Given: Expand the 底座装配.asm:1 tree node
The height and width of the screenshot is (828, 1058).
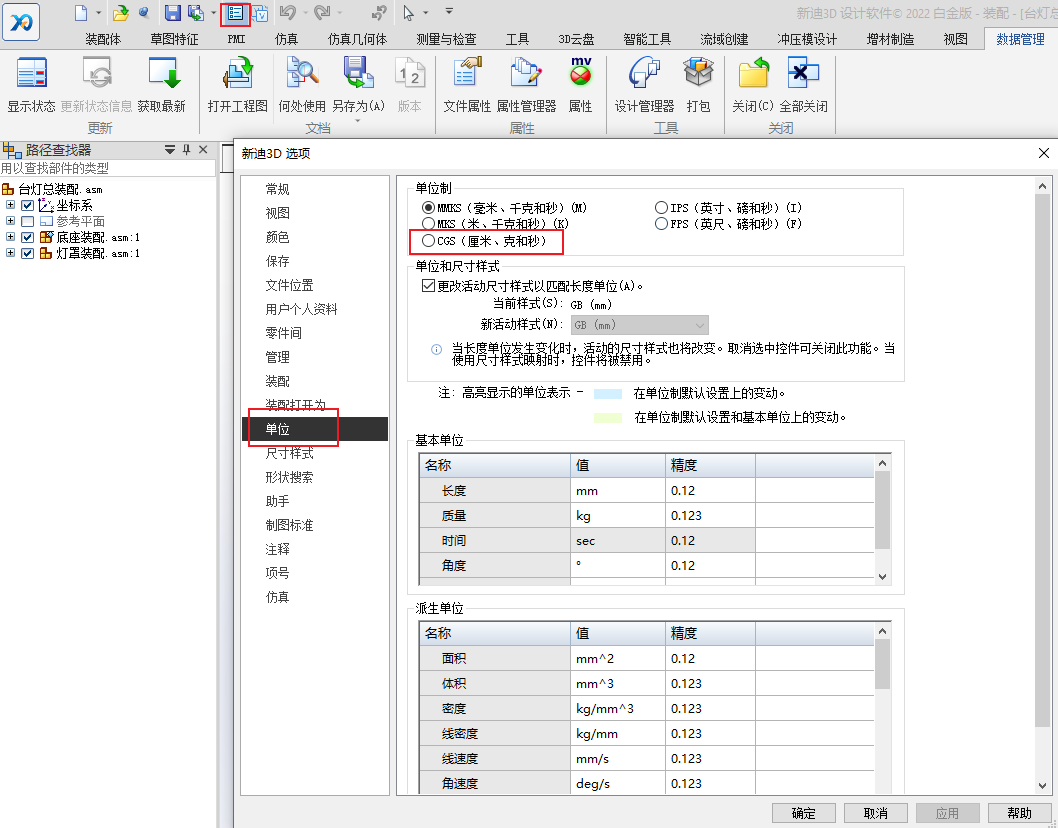Looking at the screenshot, I should tap(10, 237).
